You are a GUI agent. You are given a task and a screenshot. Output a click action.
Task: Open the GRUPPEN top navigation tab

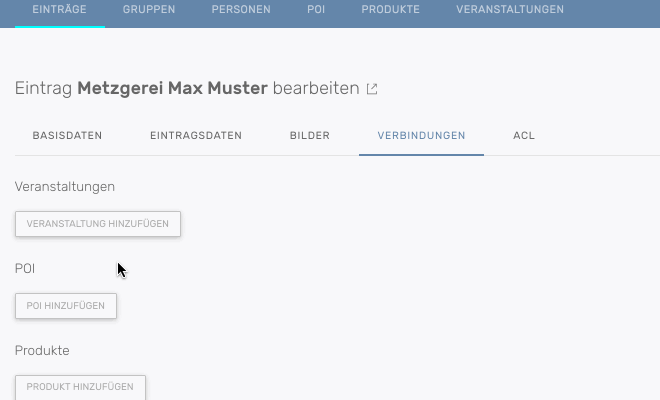click(x=149, y=10)
